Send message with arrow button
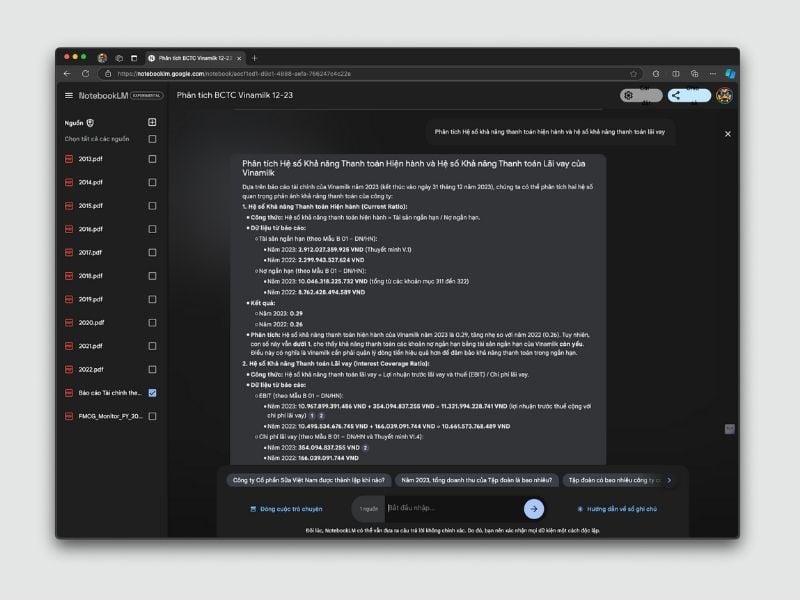The height and width of the screenshot is (600, 800). point(533,508)
